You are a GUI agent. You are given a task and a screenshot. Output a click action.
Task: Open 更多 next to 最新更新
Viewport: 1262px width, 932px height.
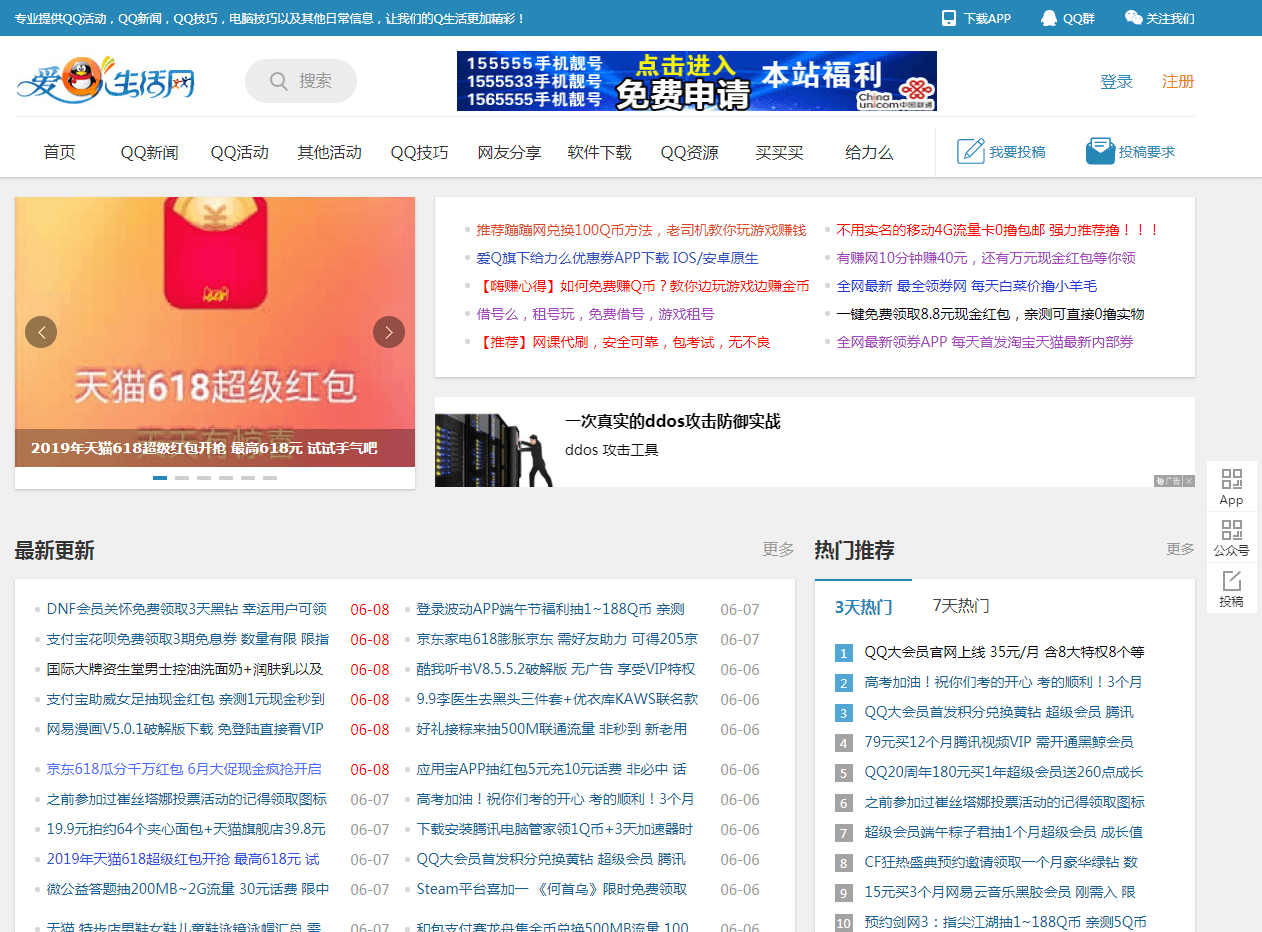(777, 549)
